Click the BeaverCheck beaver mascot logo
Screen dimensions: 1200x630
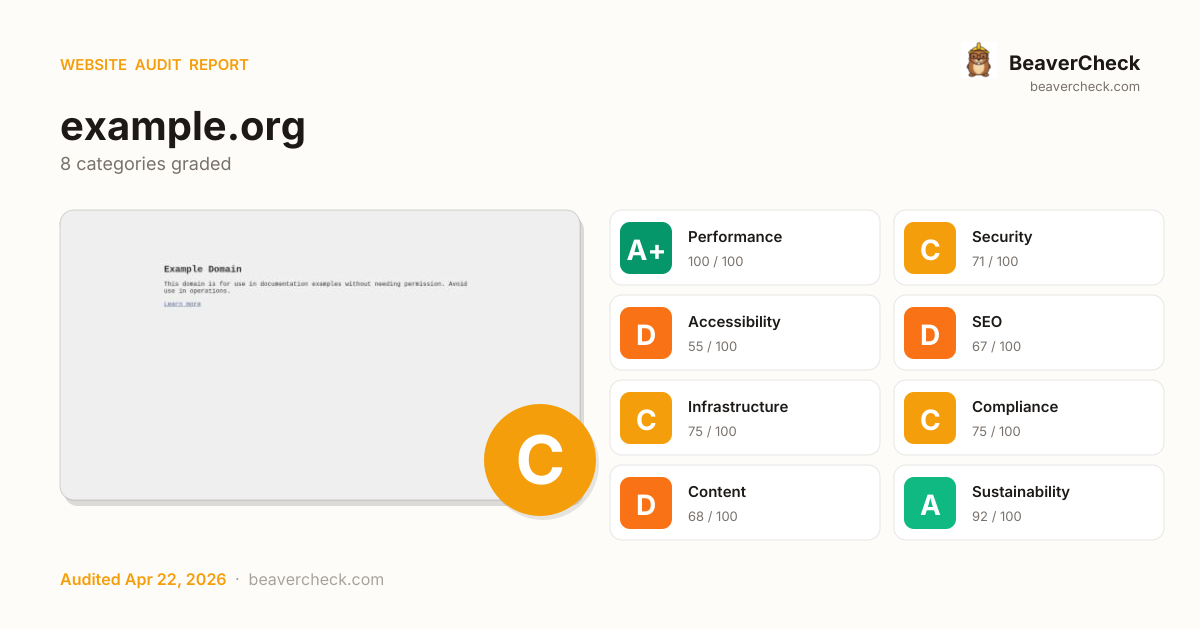tap(978, 61)
